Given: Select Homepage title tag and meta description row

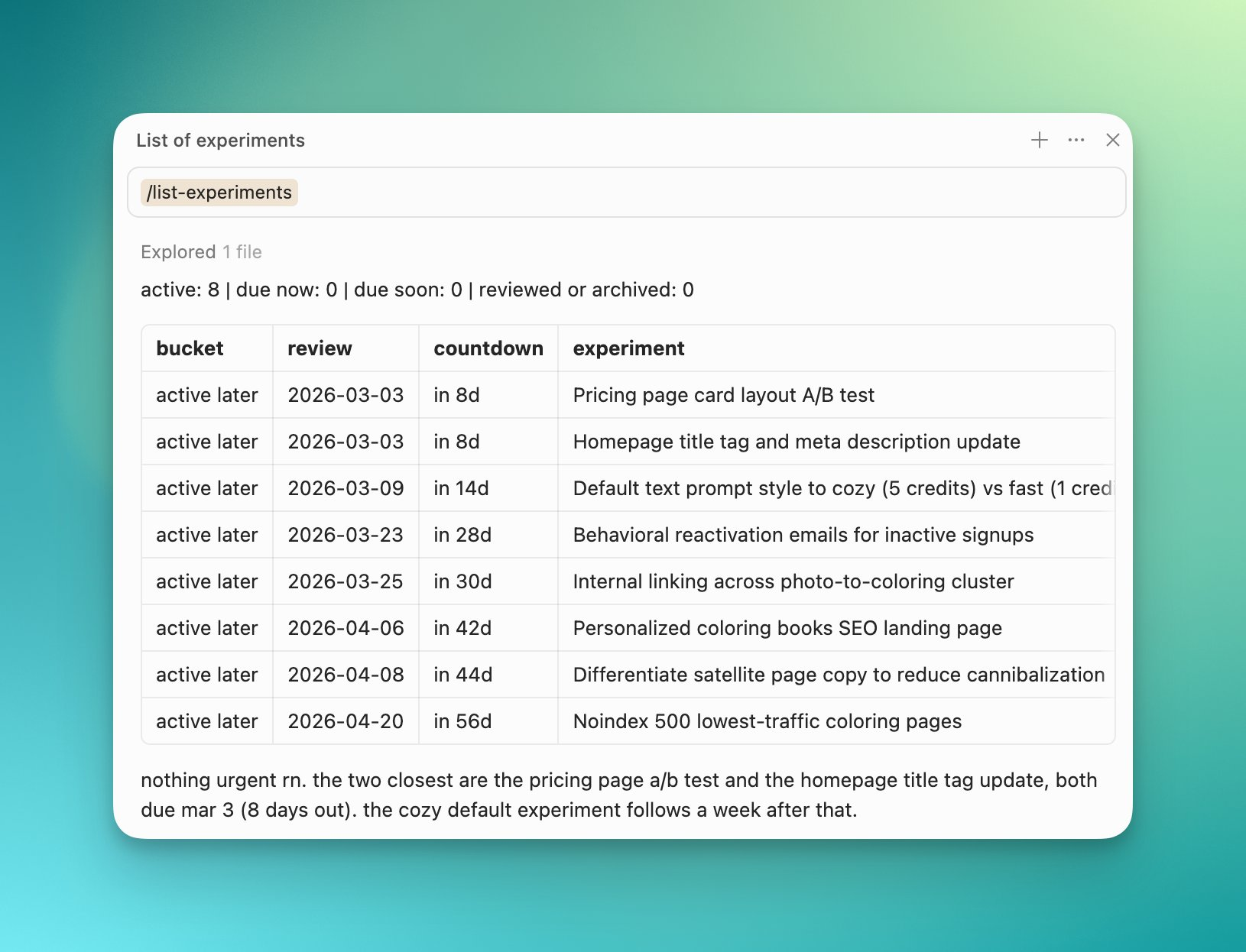Looking at the screenshot, I should (x=796, y=442).
